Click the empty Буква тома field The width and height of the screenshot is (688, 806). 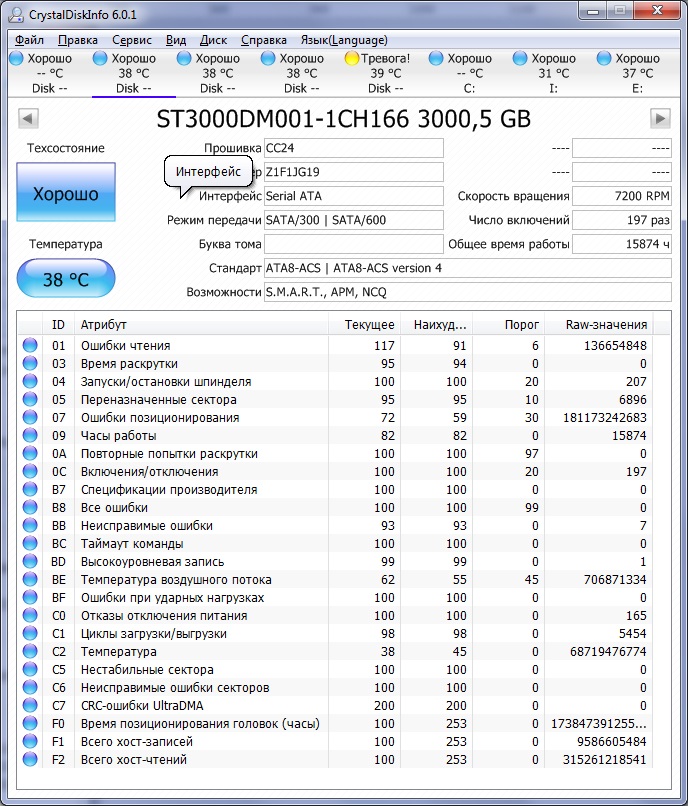[x=354, y=244]
